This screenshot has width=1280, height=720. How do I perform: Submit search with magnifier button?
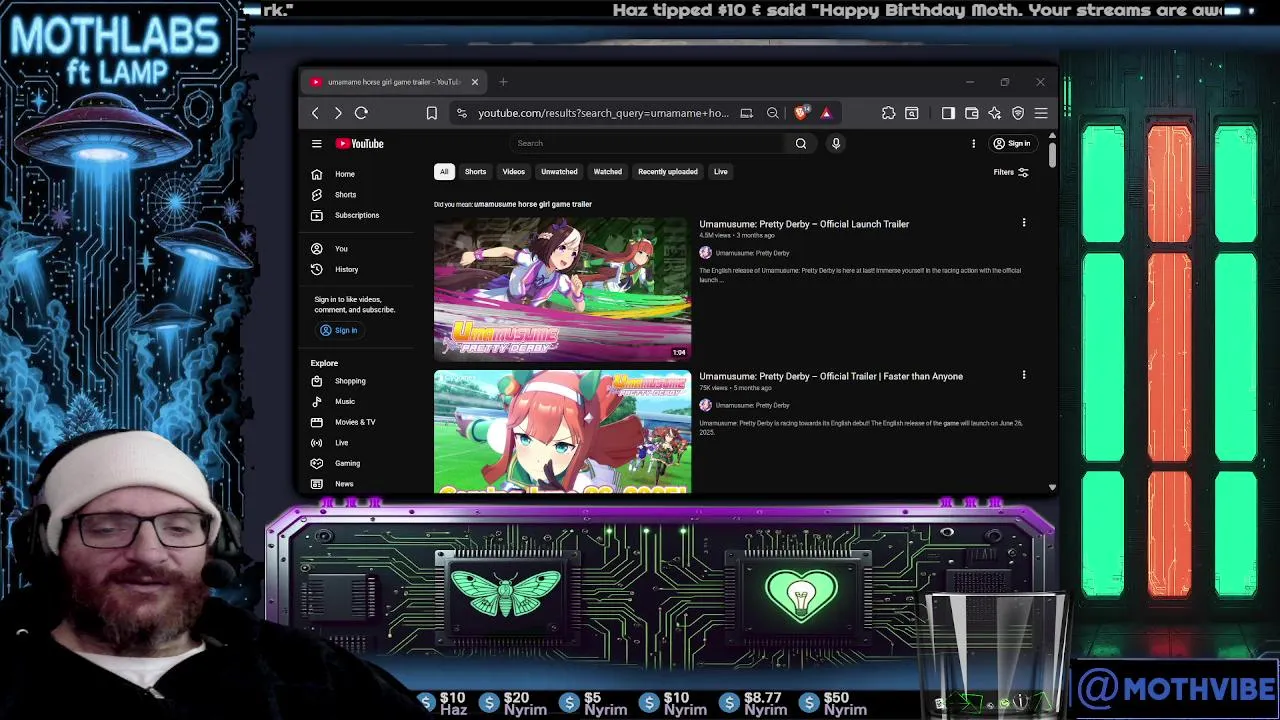click(801, 144)
